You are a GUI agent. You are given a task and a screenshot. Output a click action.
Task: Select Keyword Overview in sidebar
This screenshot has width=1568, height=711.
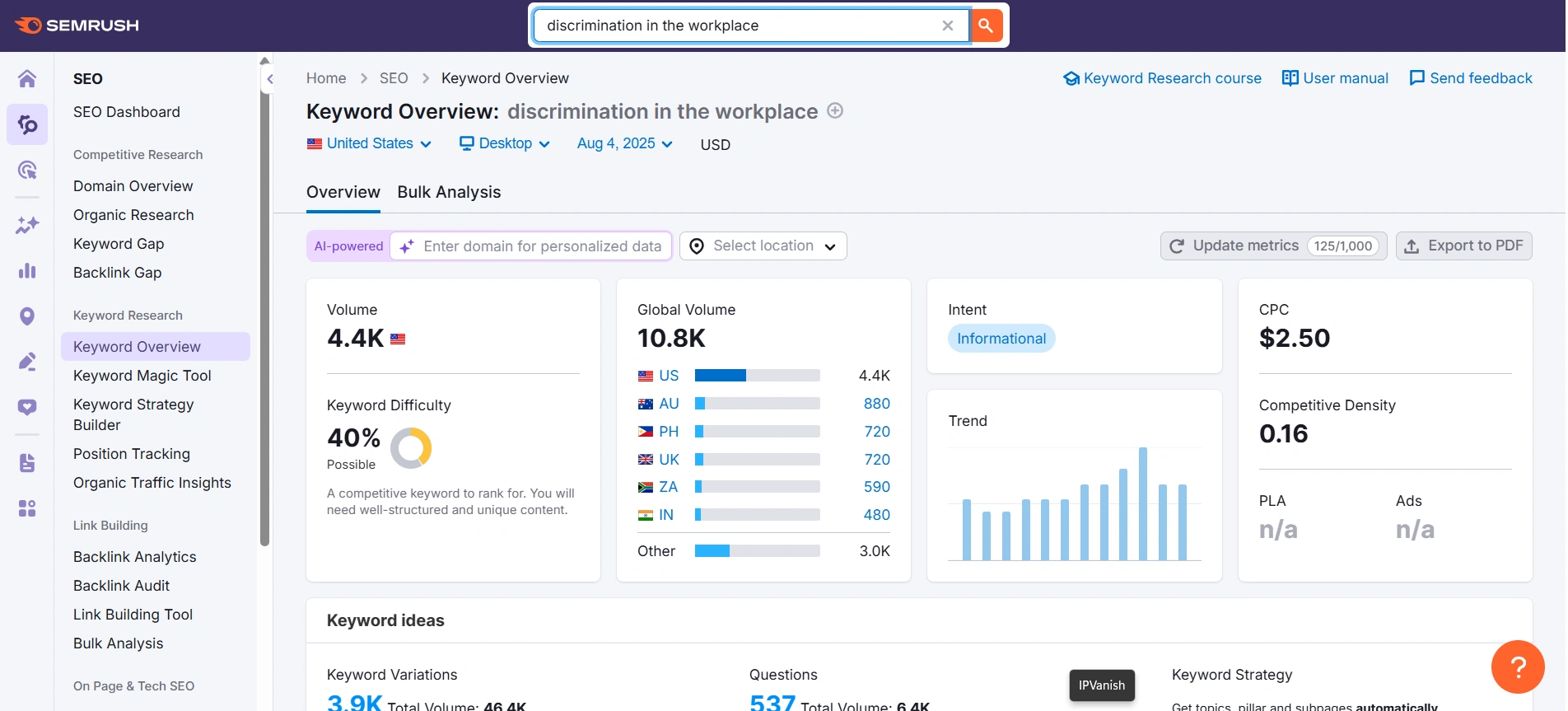click(x=156, y=347)
